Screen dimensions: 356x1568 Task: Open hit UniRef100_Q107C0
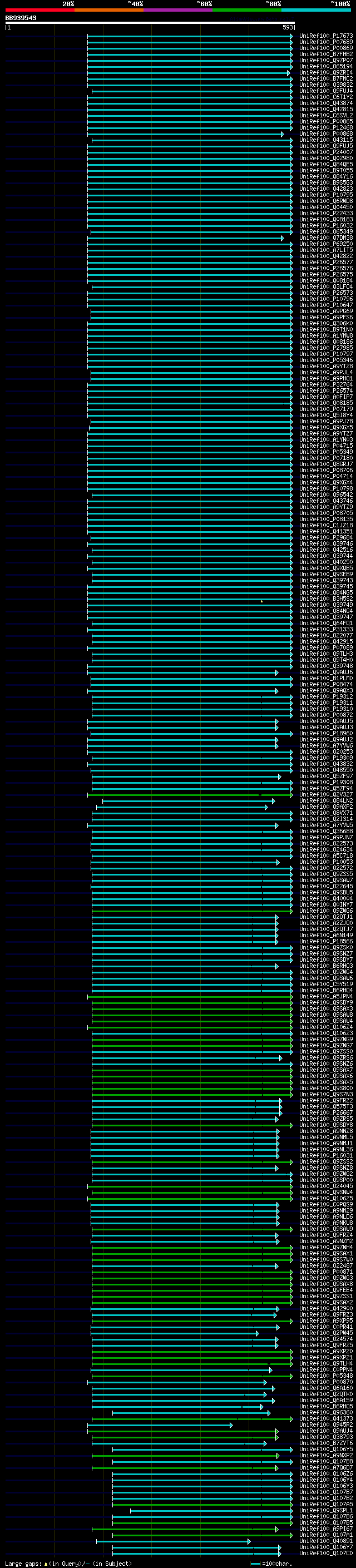(x=326, y=1553)
